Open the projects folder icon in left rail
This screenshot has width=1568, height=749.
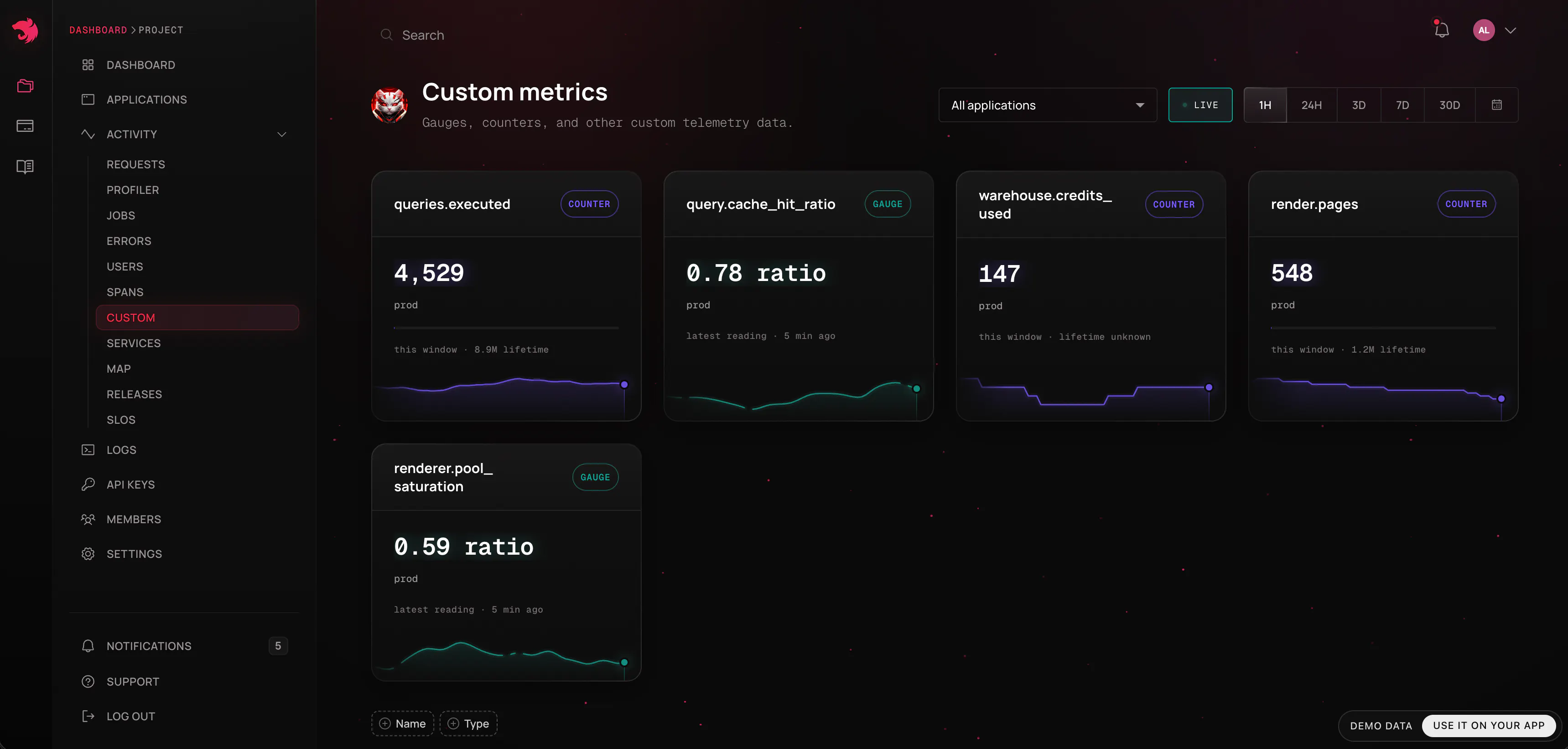tap(25, 86)
